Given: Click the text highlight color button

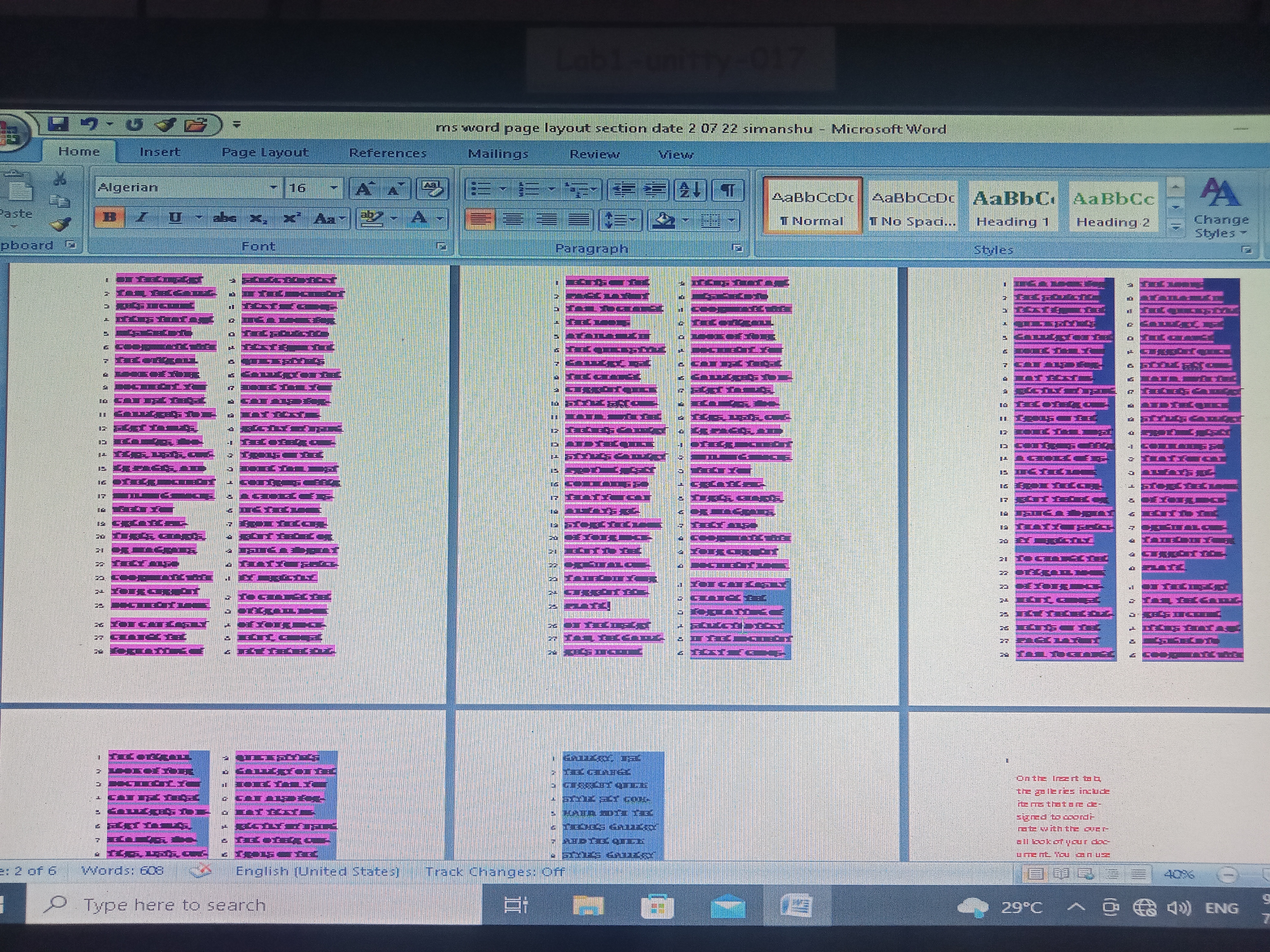Looking at the screenshot, I should pos(372,218).
